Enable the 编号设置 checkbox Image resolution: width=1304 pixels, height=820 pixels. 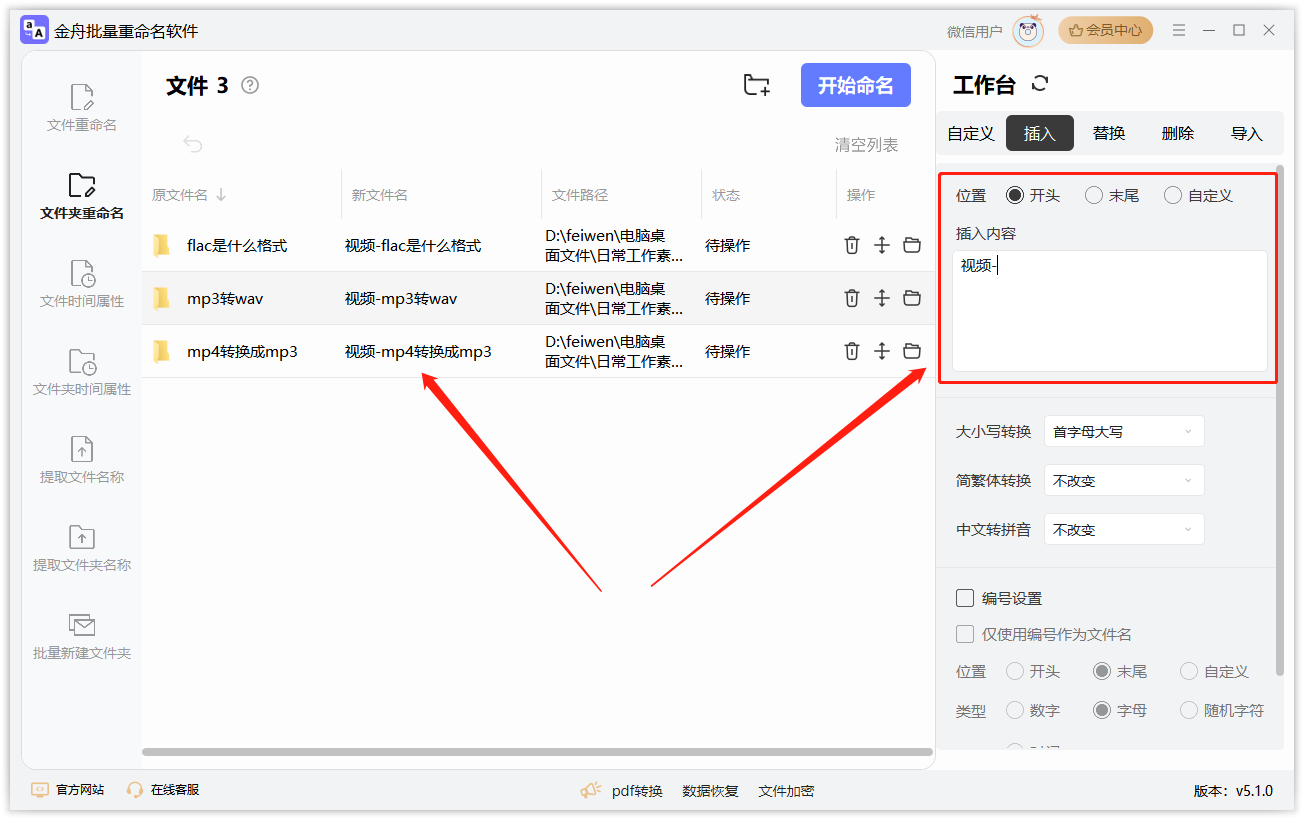(965, 598)
